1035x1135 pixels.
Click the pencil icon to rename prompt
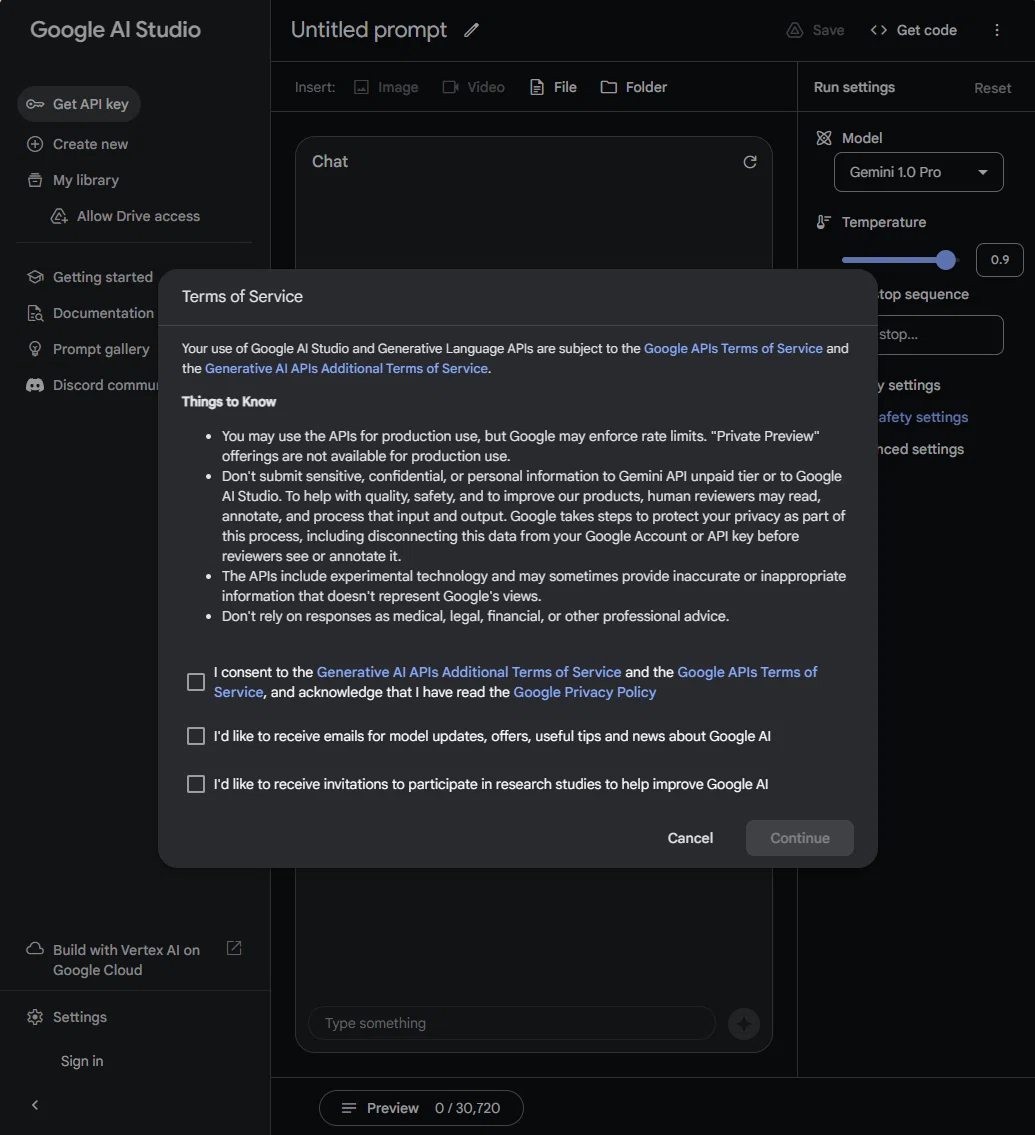click(x=471, y=30)
